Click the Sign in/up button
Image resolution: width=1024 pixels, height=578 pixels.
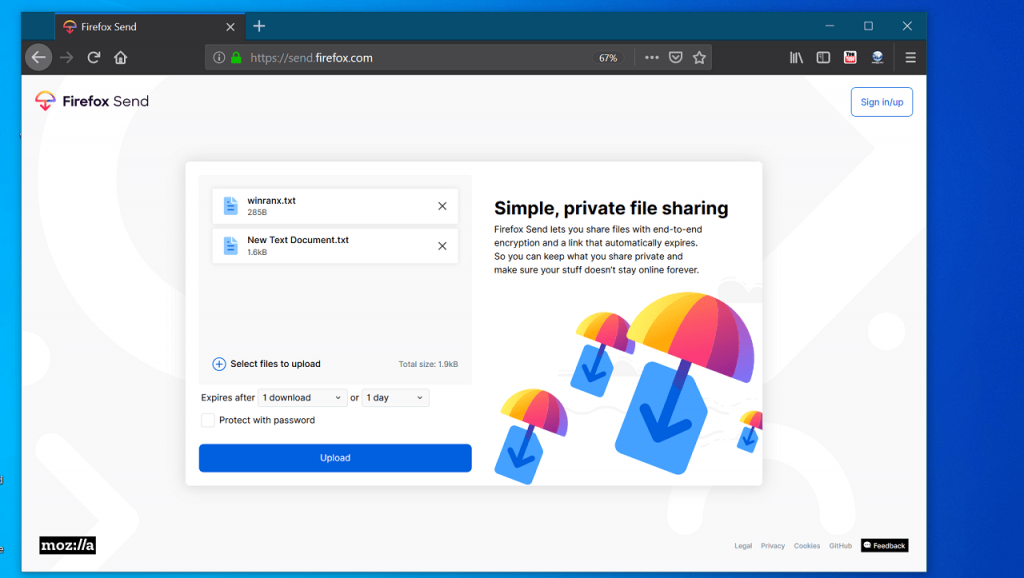click(x=882, y=102)
